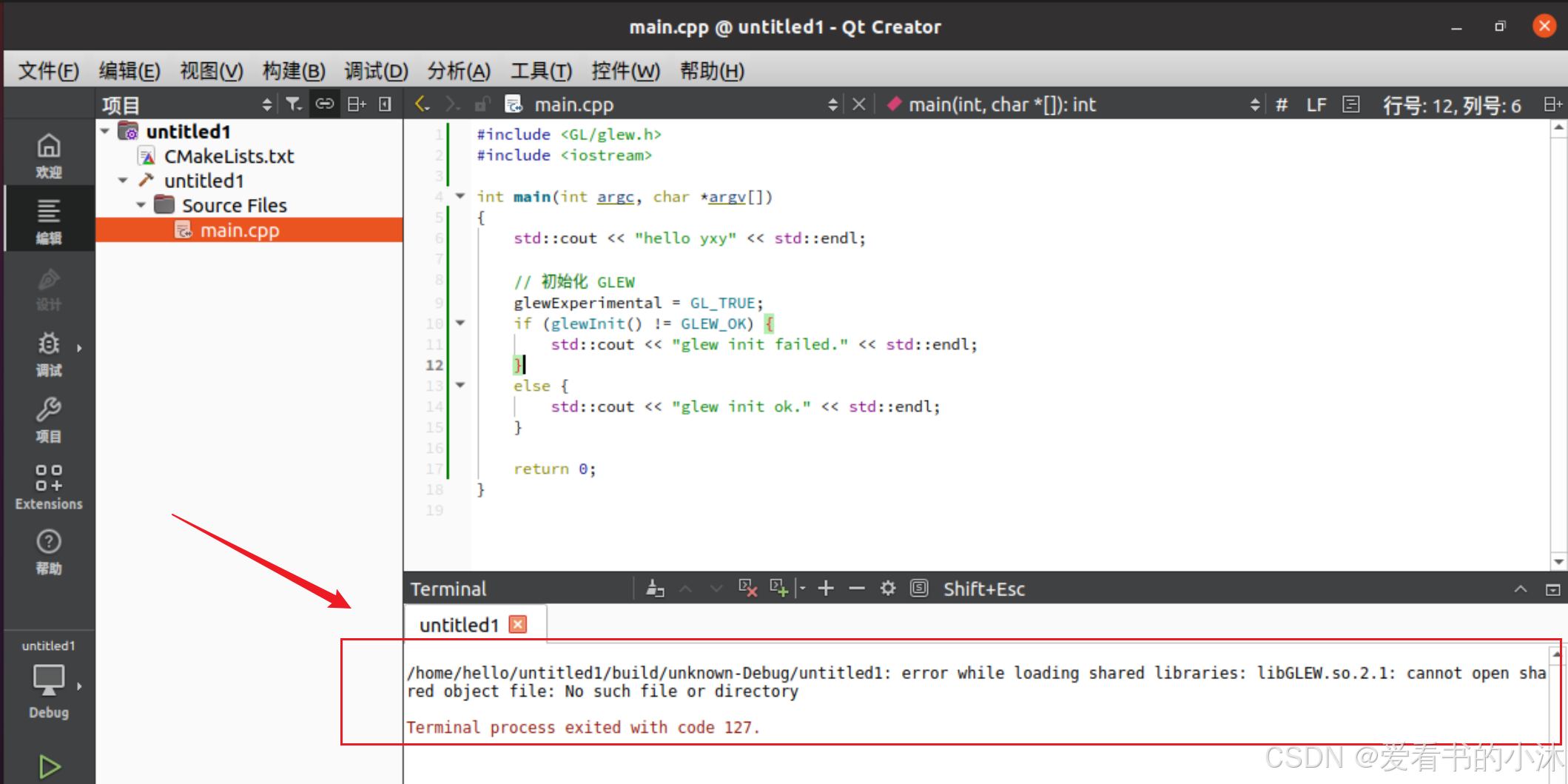
Task: Split the project side panel
Action: [x=357, y=104]
